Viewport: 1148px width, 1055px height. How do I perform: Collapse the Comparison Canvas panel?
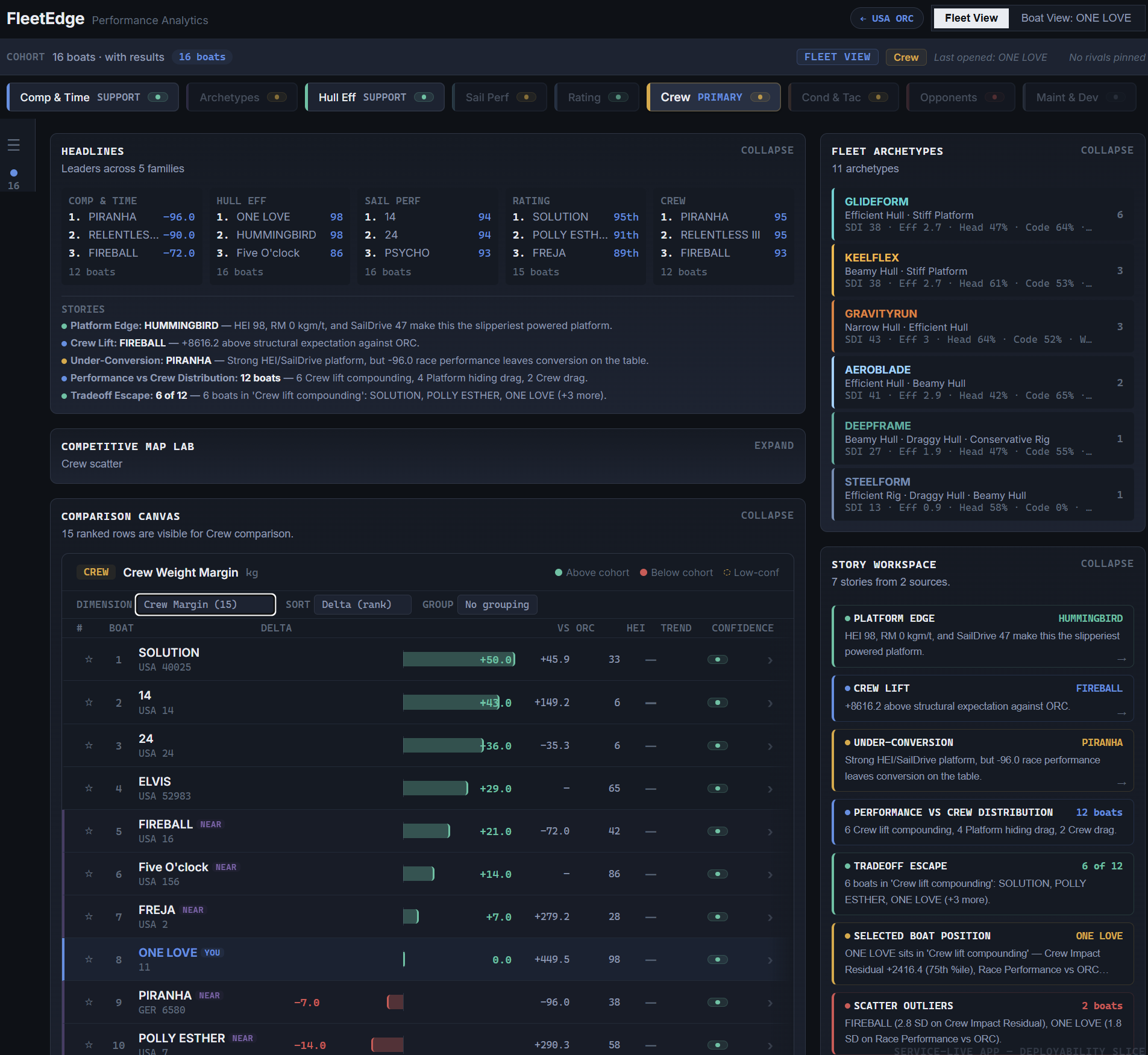click(767, 515)
